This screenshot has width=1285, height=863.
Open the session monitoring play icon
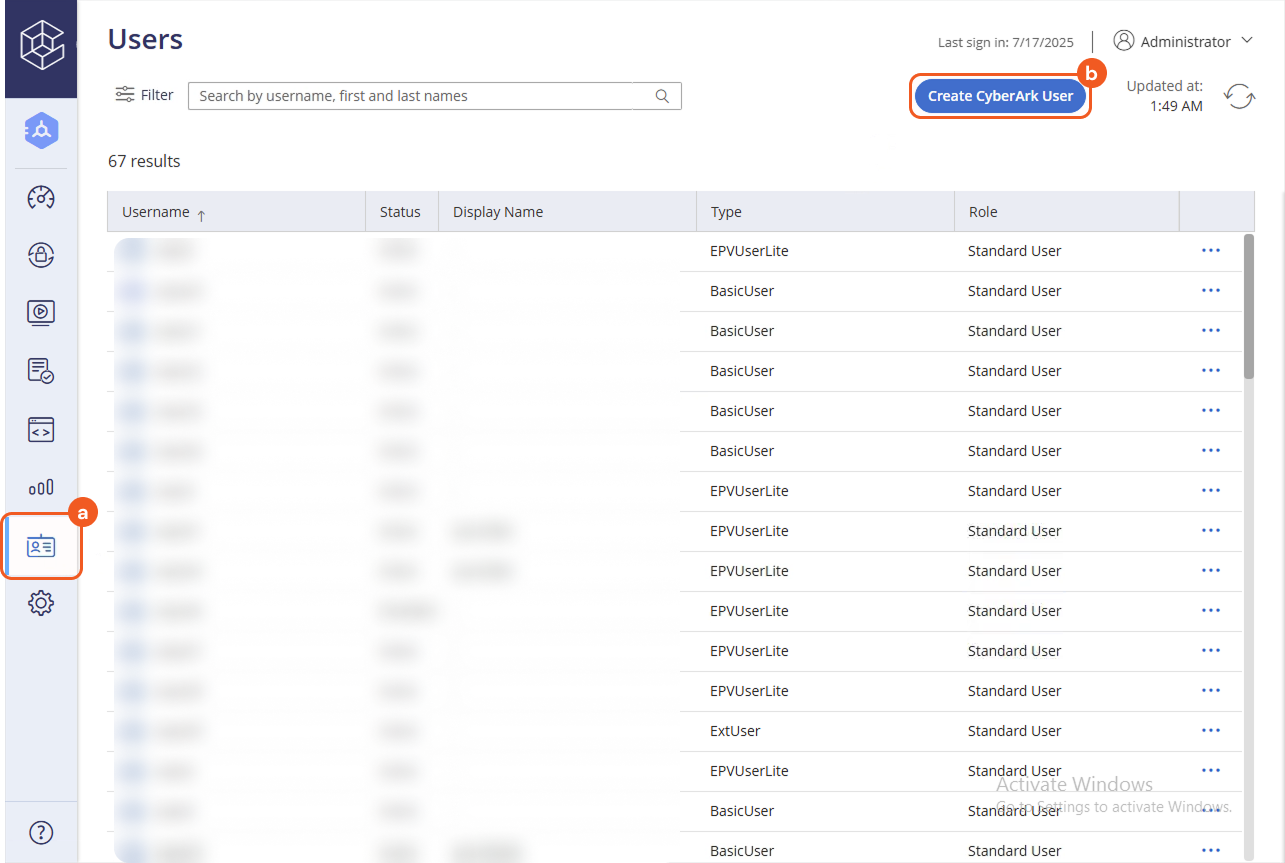click(41, 312)
